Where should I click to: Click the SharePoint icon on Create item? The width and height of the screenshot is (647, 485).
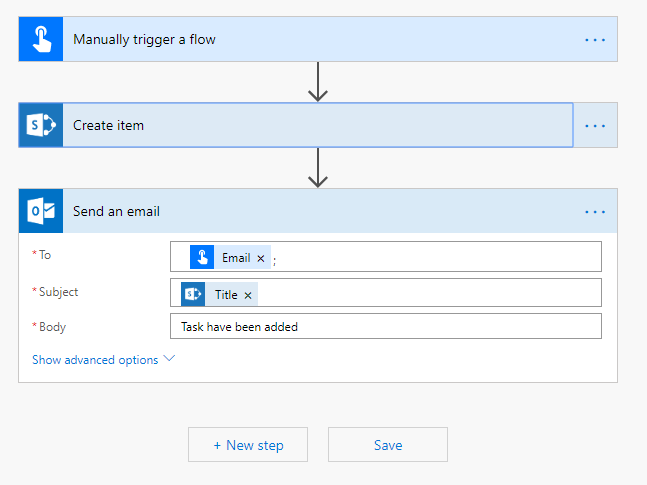[41, 125]
